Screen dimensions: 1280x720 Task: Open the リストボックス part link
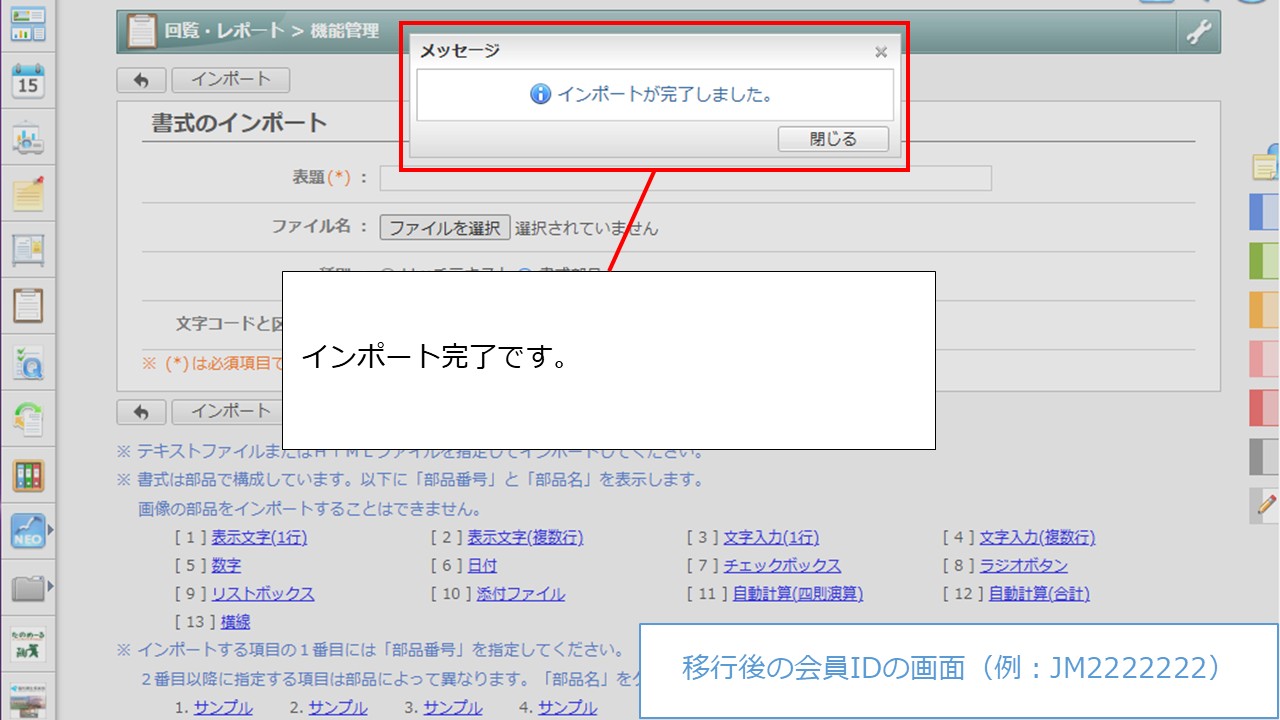[262, 594]
